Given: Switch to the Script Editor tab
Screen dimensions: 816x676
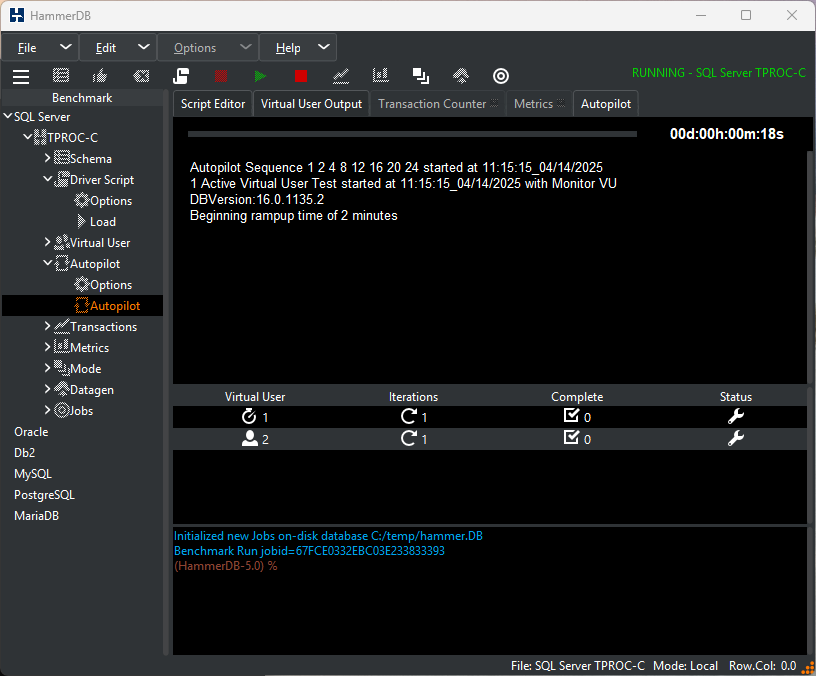Looking at the screenshot, I should 213,104.
